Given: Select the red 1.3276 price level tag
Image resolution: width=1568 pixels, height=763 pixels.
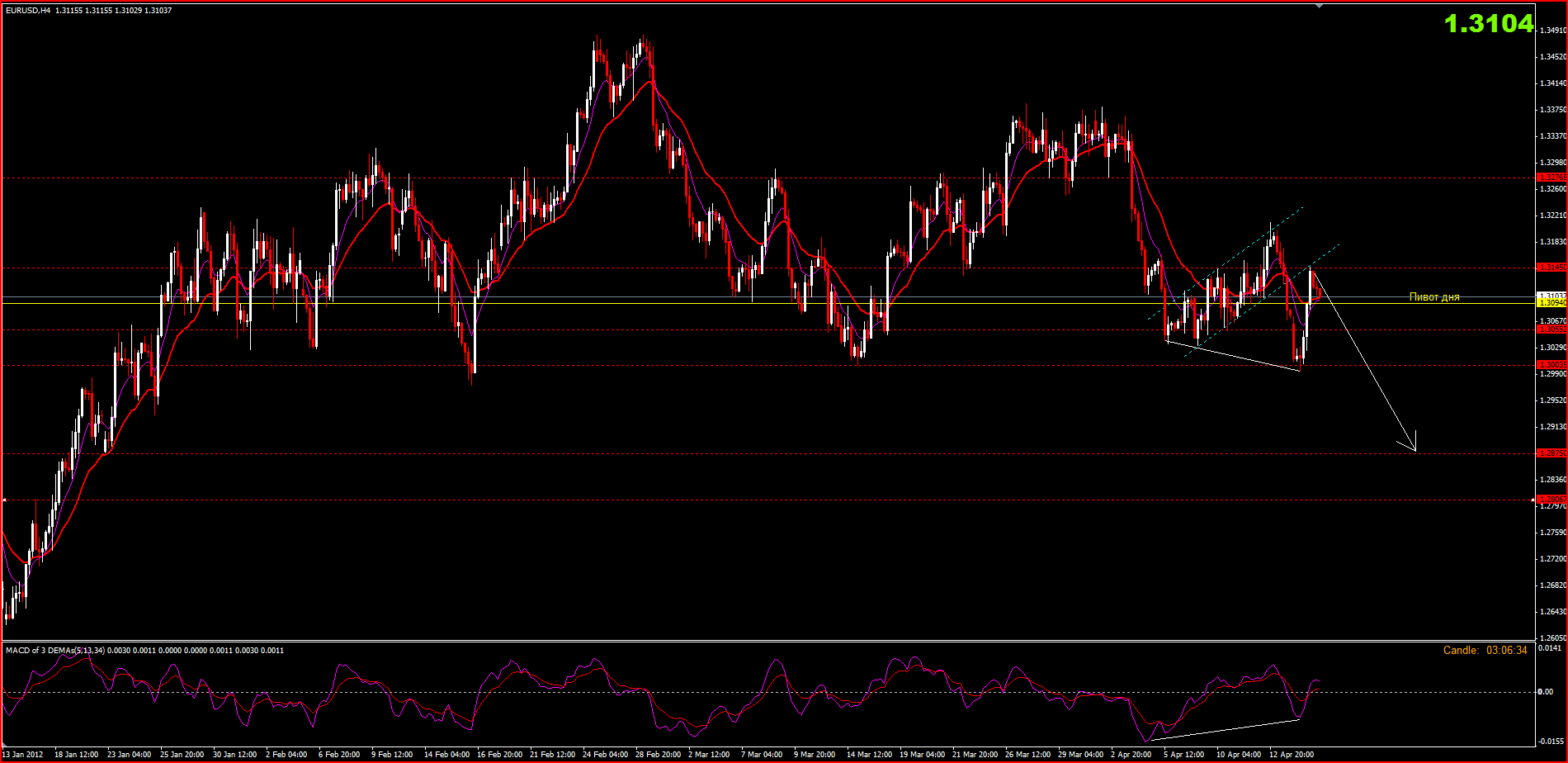Looking at the screenshot, I should (1551, 178).
